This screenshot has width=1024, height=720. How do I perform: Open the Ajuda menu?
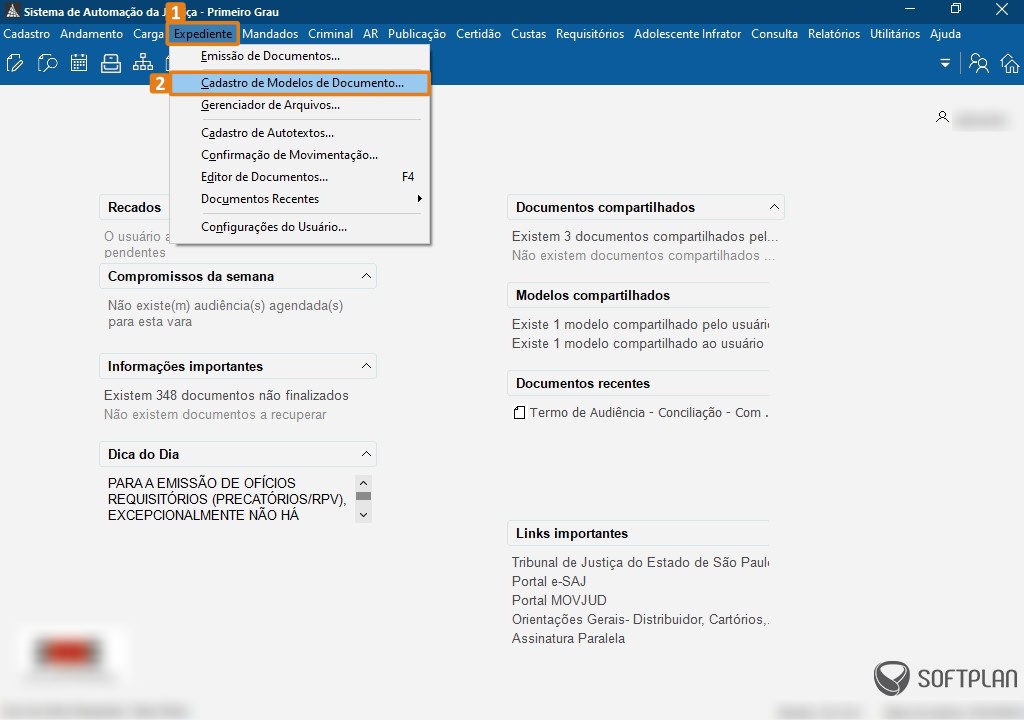[945, 34]
